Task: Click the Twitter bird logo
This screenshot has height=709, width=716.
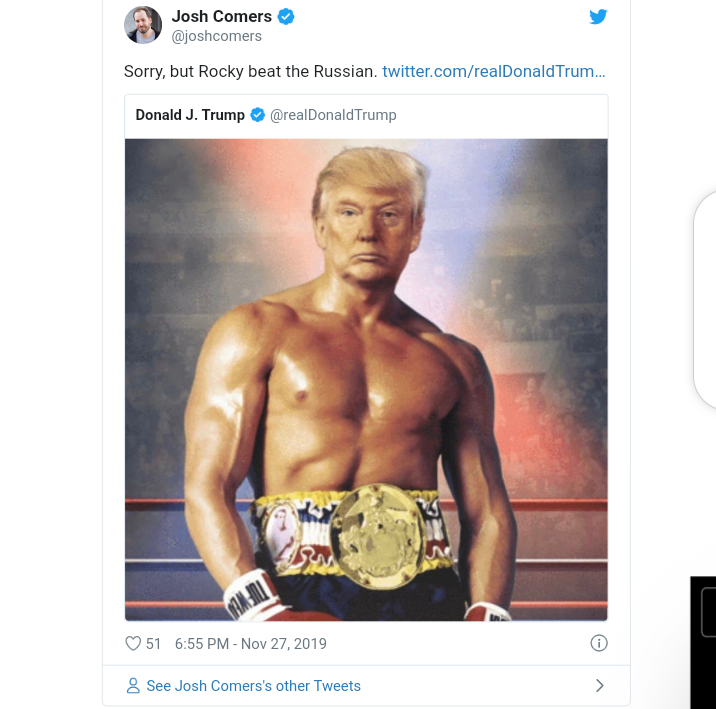Action: [598, 17]
